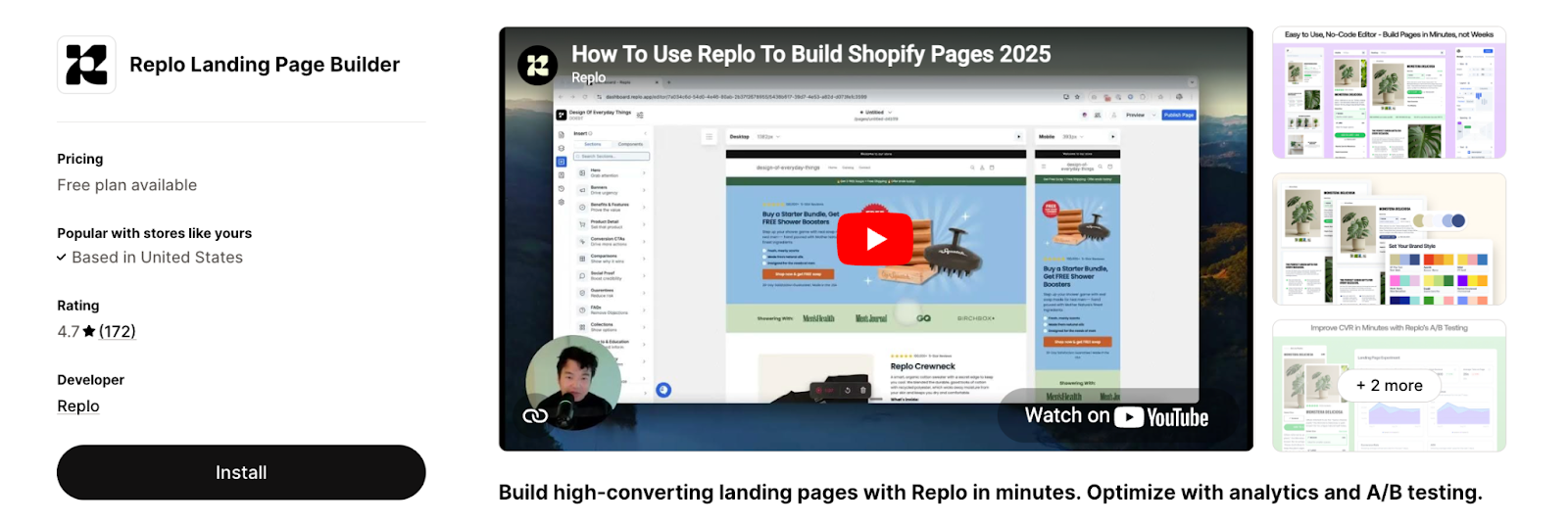Click the Watch on YouTube link

click(1116, 416)
